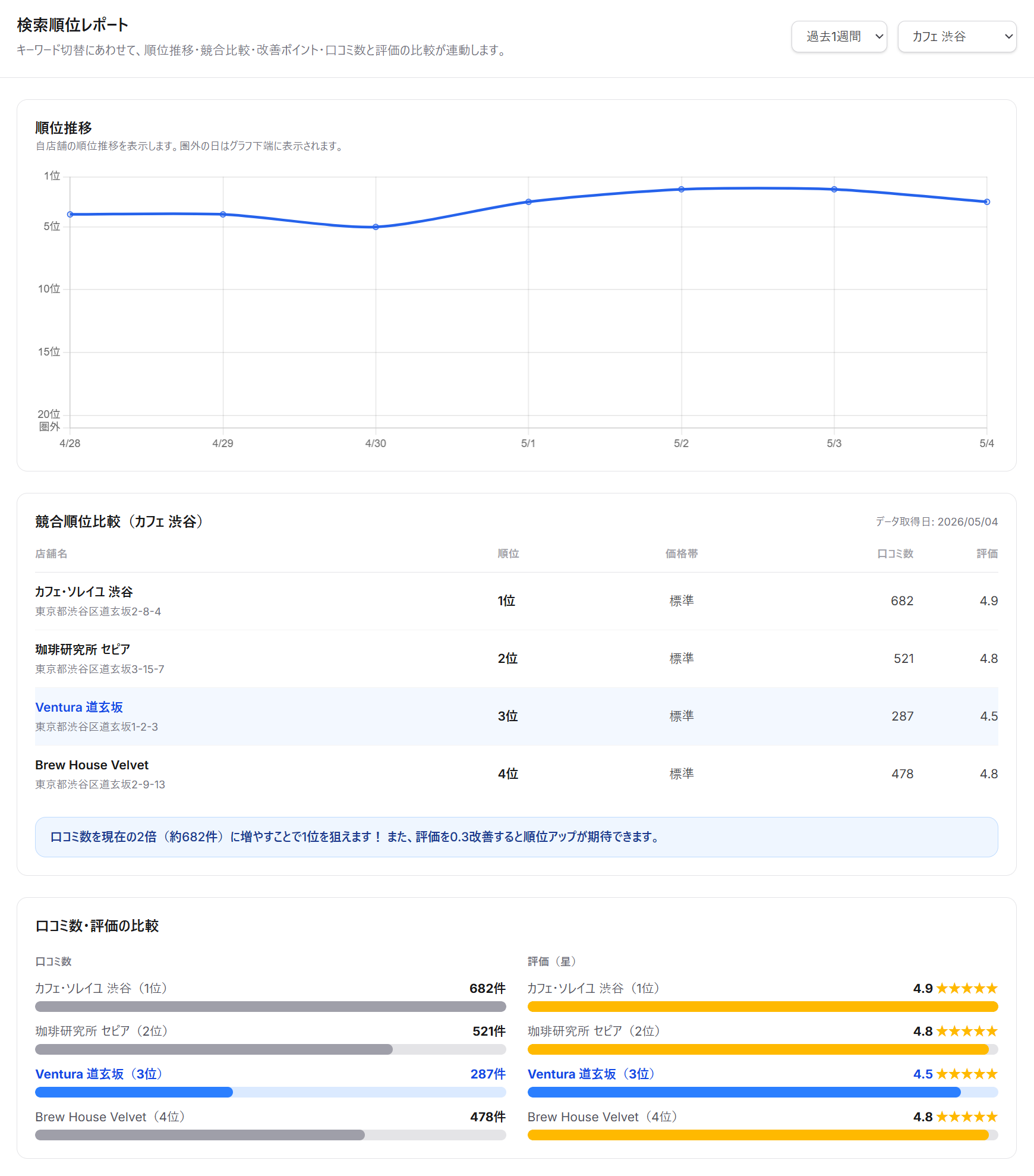This screenshot has width=1034, height=1176.
Task: Click star icons for 珈琲研究所 セピア rating
Action: pos(967,1032)
